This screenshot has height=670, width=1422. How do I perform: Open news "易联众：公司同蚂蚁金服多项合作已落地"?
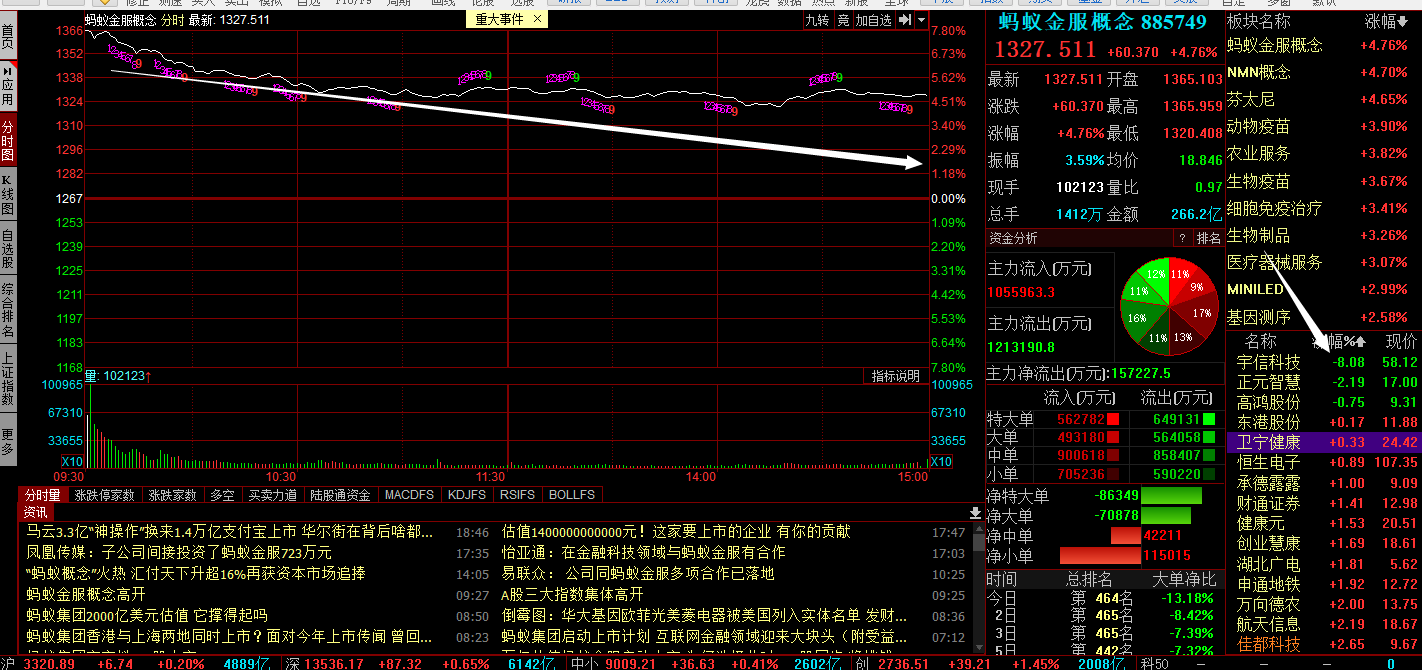point(638,574)
